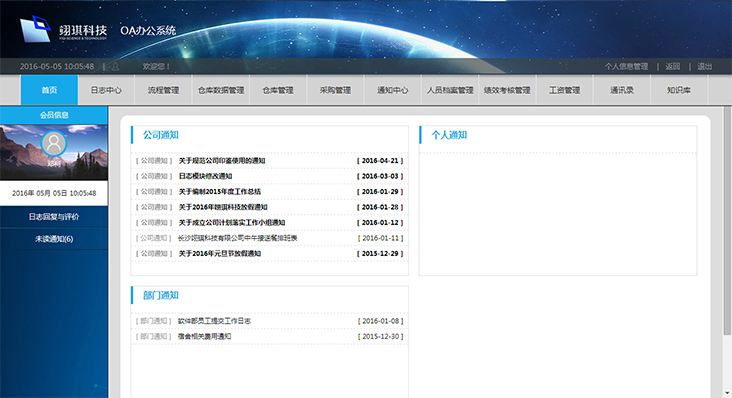This screenshot has width=732, height=398.
Task: Click the vertical page scrollbar thumb
Action: pos(727,220)
